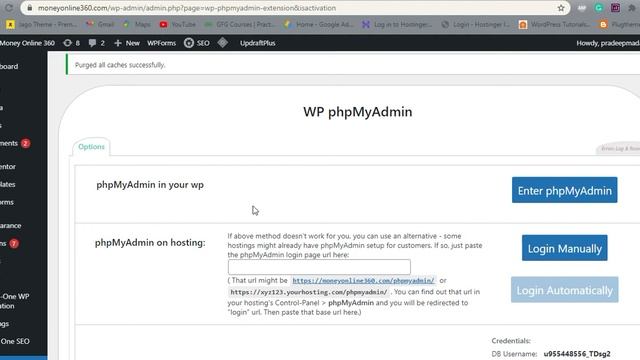Click the Login Manually button

click(x=564, y=248)
